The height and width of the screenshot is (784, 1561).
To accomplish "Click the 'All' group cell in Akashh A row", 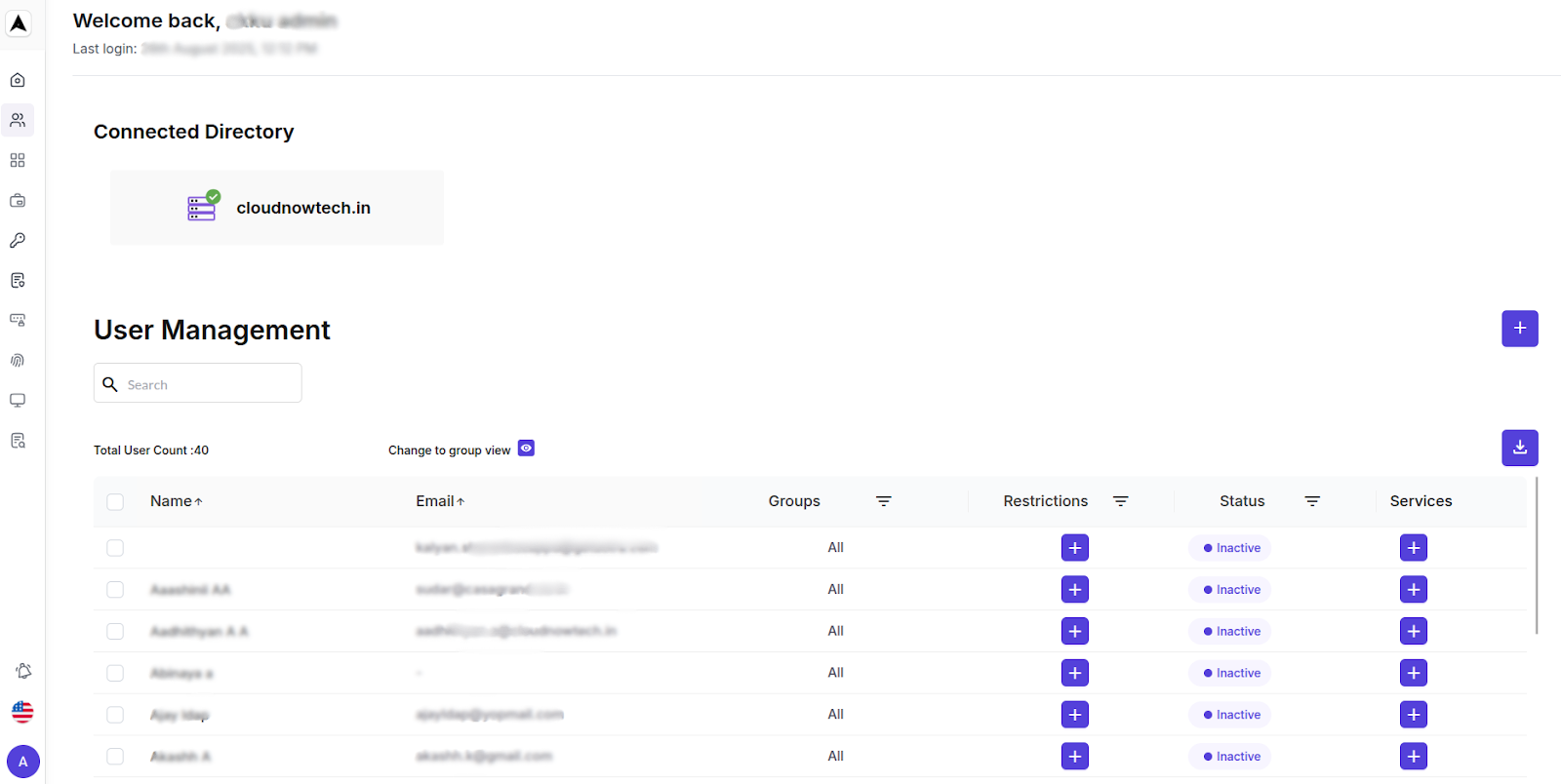I will pyautogui.click(x=835, y=757).
